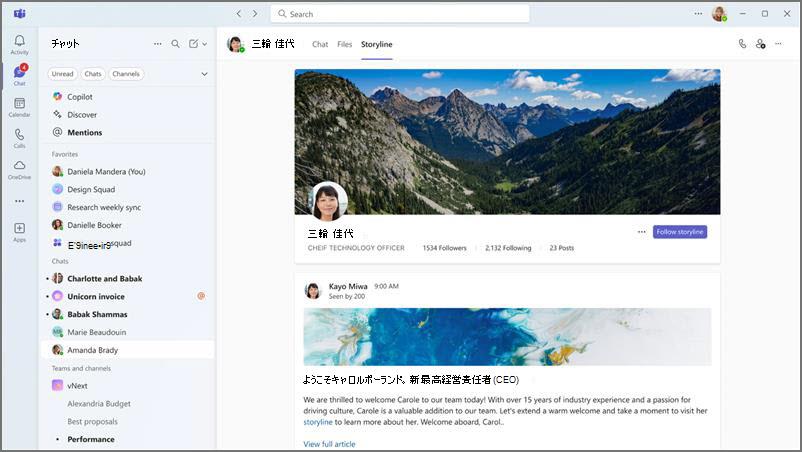
Task: Follow the storyline hyperlink in post
Action: (x=318, y=422)
